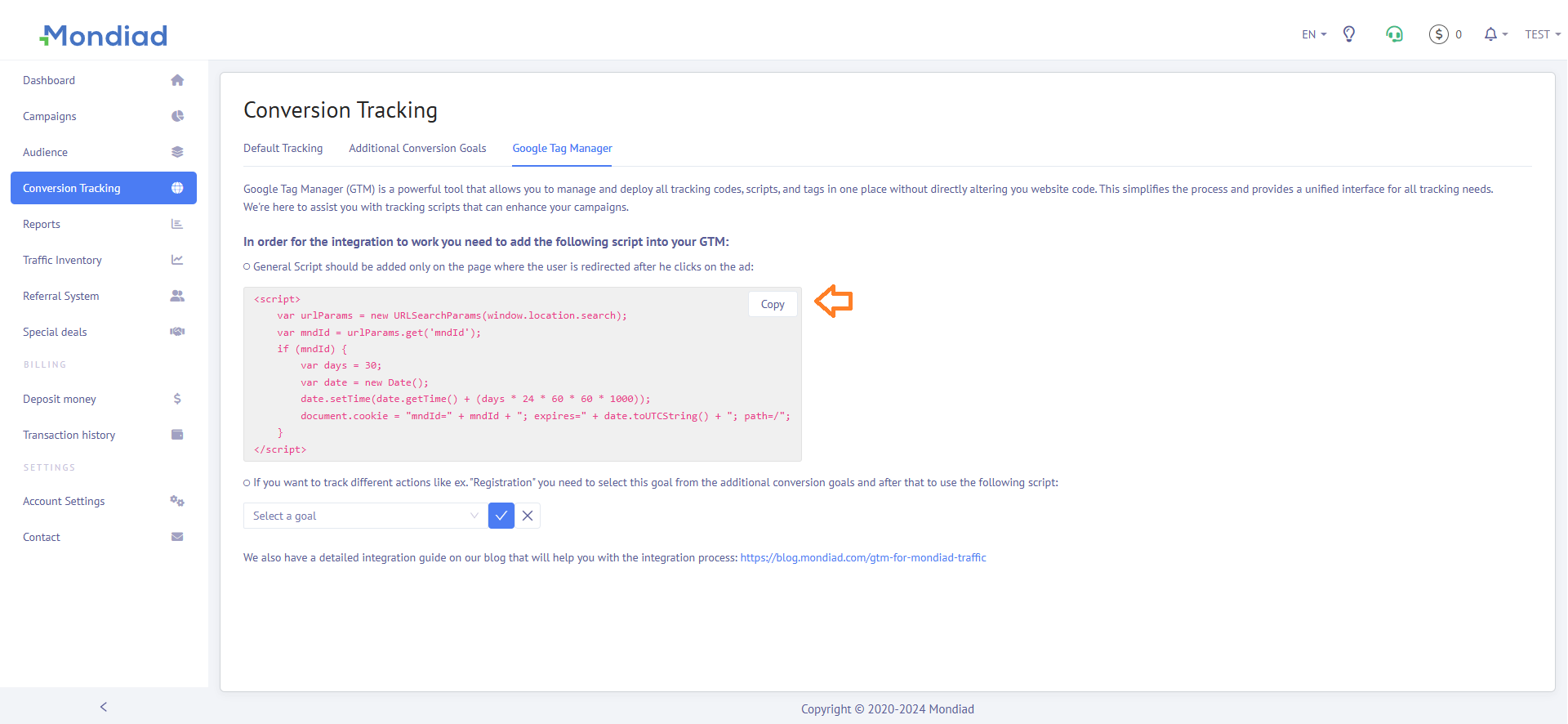Click the Campaigns pie chart icon
This screenshot has width=1568, height=724.
point(177,116)
